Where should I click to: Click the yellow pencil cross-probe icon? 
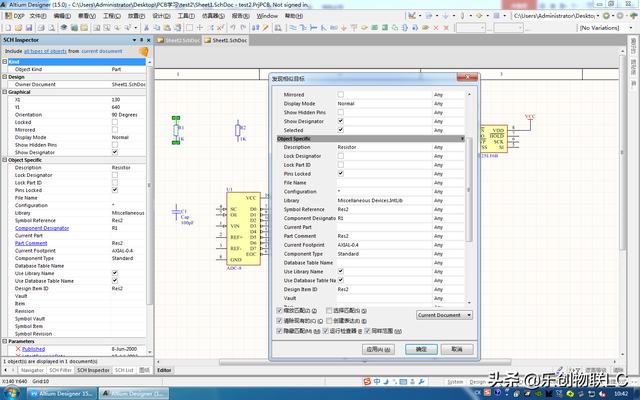[266, 28]
